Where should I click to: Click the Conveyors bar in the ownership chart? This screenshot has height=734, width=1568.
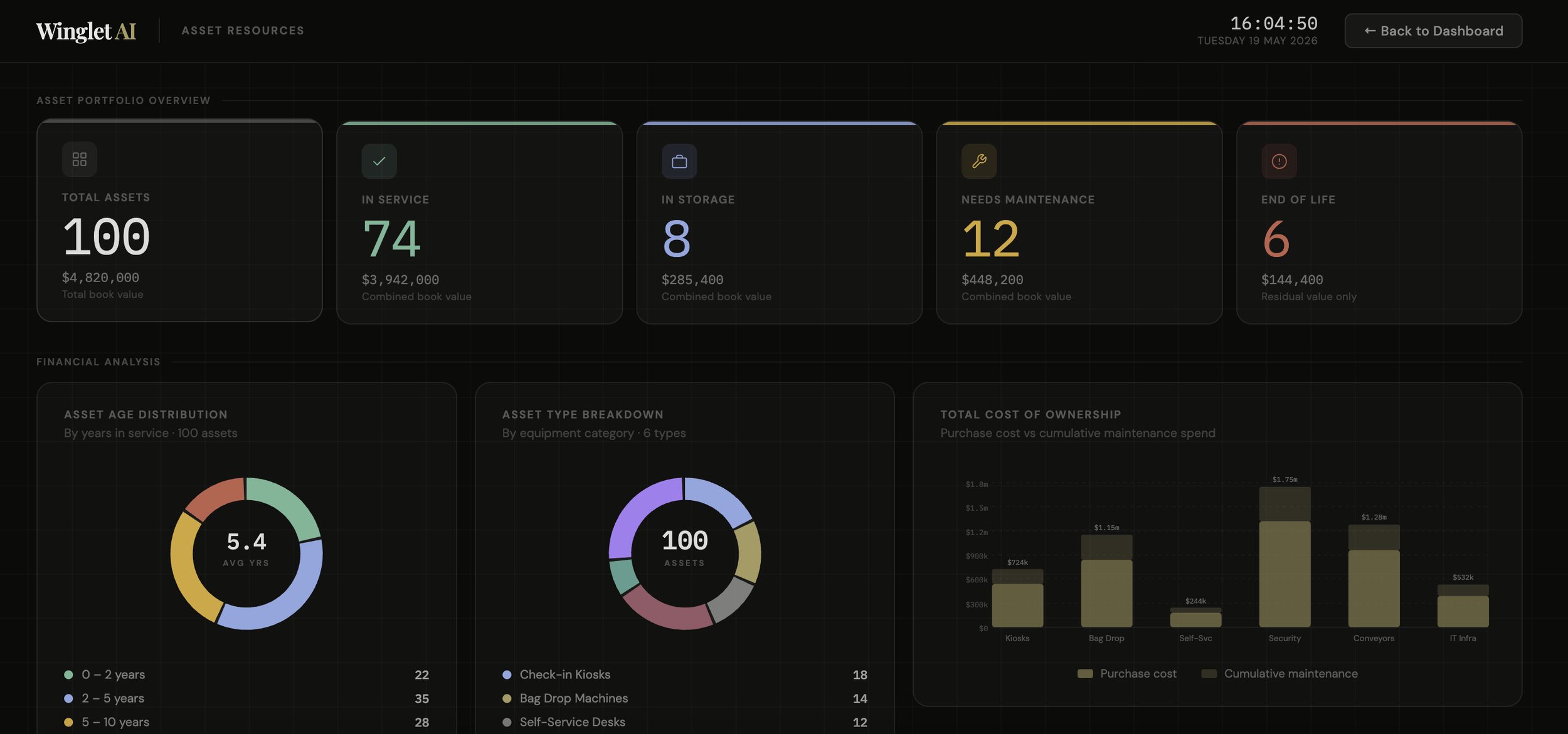pos(1374,576)
